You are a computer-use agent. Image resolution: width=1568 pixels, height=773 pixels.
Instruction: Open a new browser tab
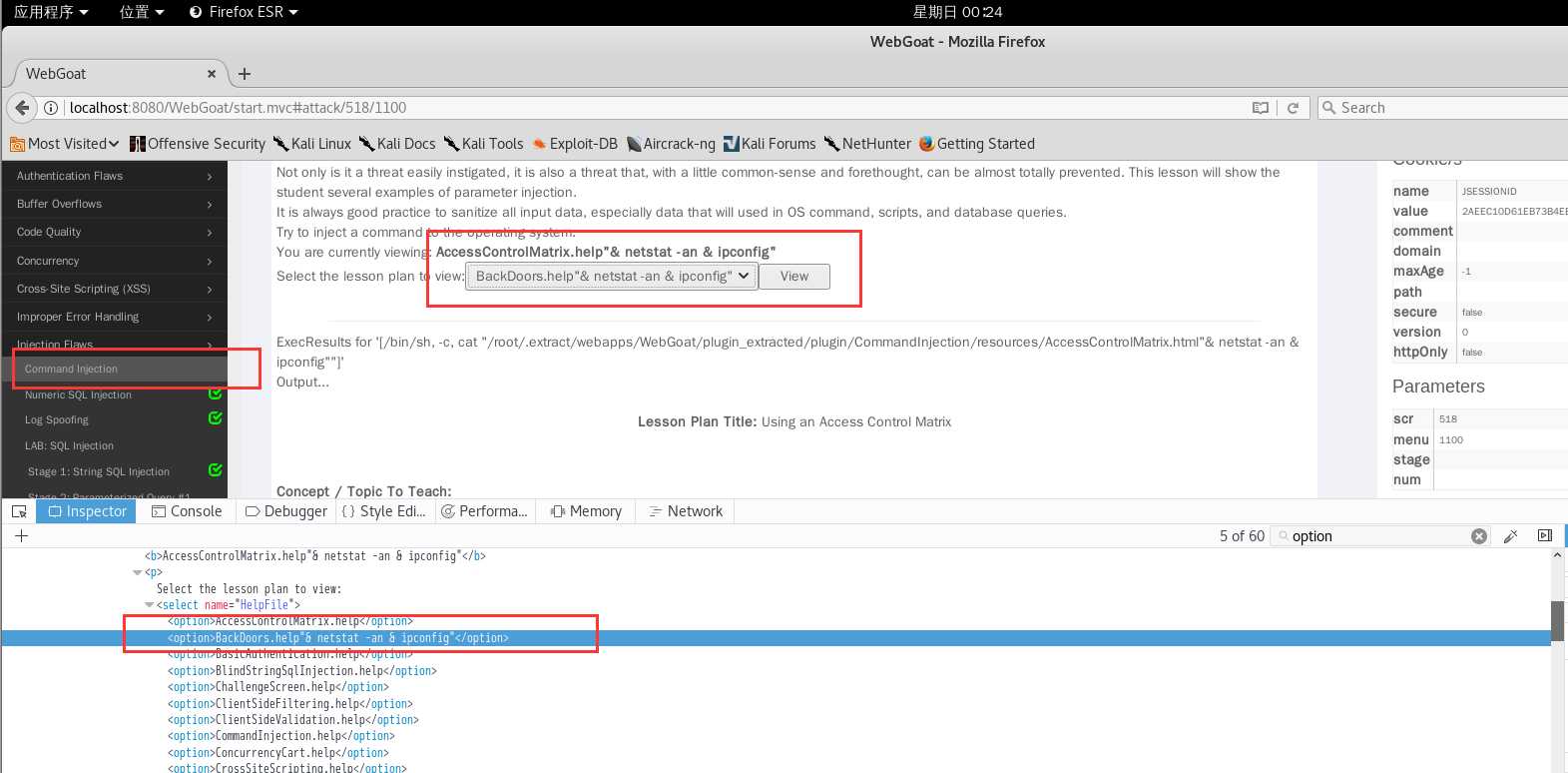pyautogui.click(x=245, y=74)
